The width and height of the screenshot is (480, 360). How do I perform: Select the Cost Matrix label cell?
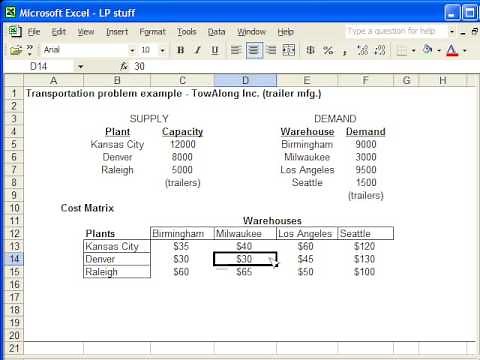tap(87, 208)
